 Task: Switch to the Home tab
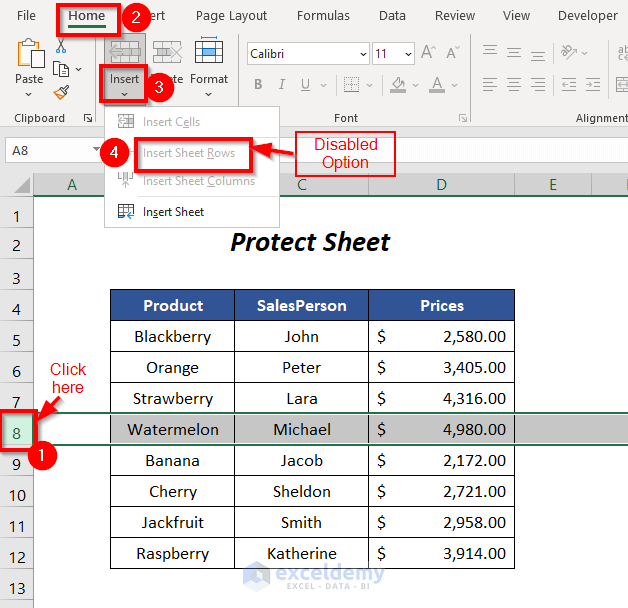(x=87, y=16)
